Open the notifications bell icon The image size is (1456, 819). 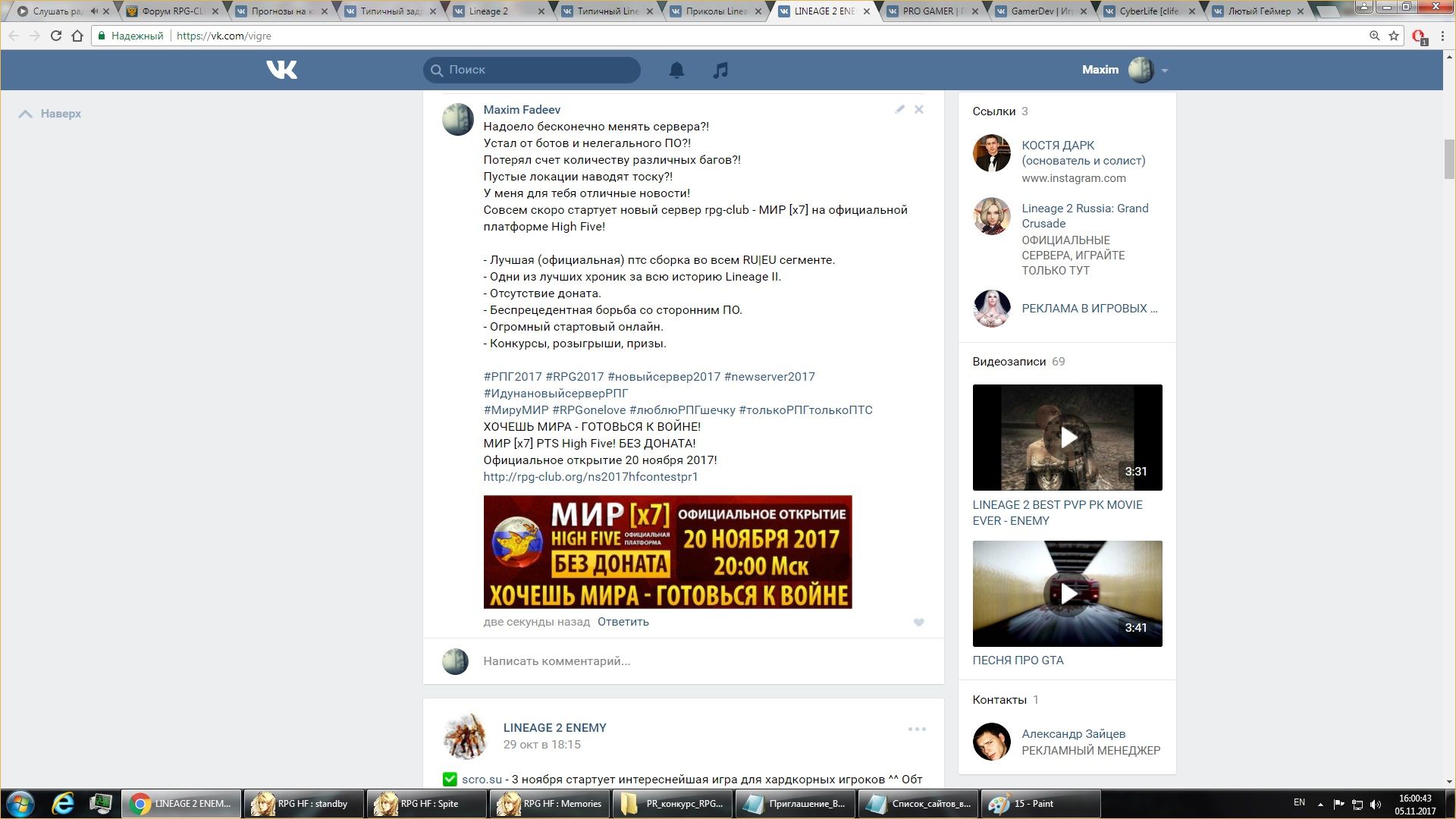point(676,70)
